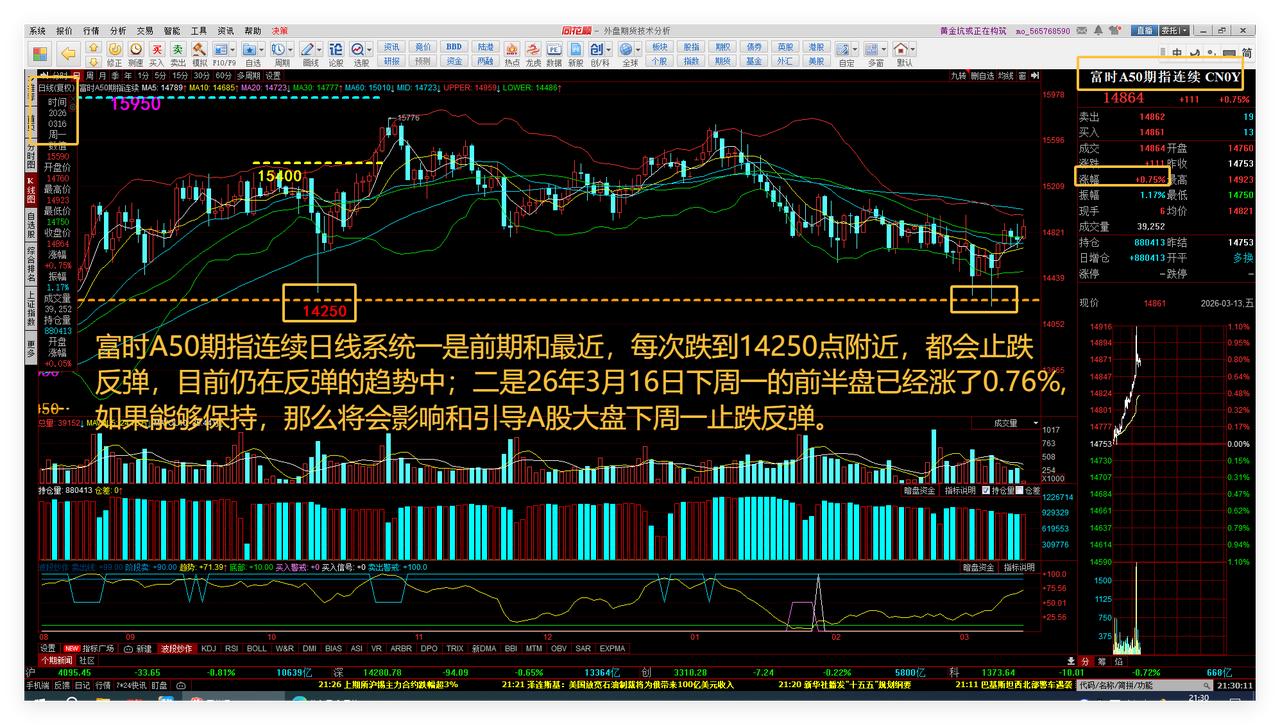Click the 基金 toolbar button
This screenshot has height=725, width=1280.
click(753, 61)
